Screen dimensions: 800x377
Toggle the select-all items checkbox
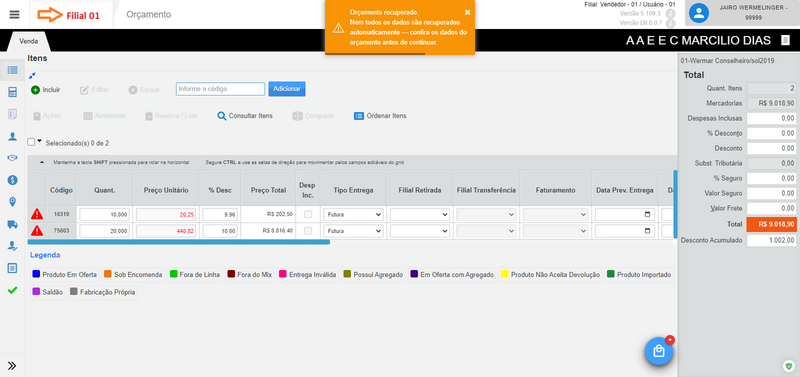click(x=31, y=142)
